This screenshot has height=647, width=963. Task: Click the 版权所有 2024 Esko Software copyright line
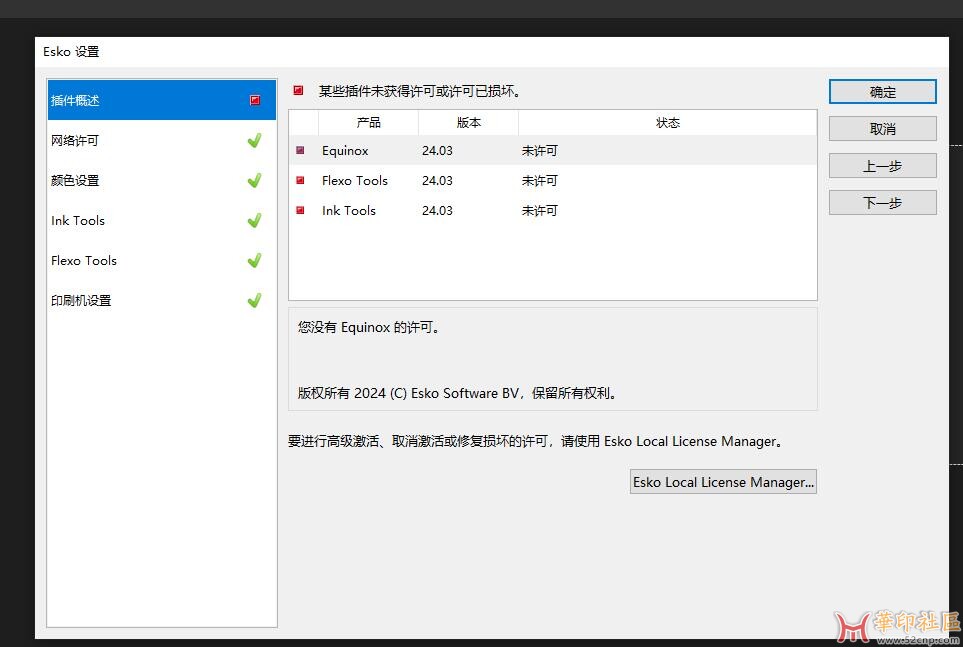pos(458,393)
